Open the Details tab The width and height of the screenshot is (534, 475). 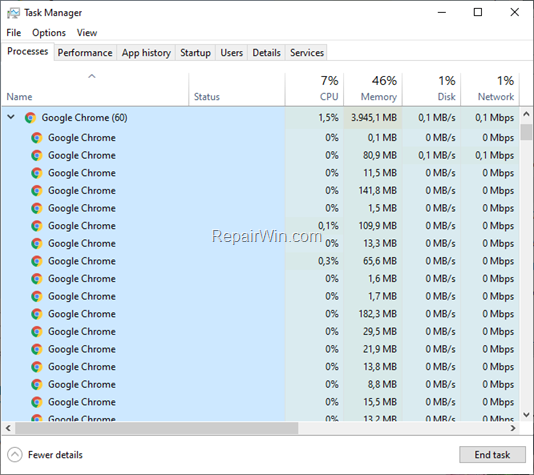(266, 53)
